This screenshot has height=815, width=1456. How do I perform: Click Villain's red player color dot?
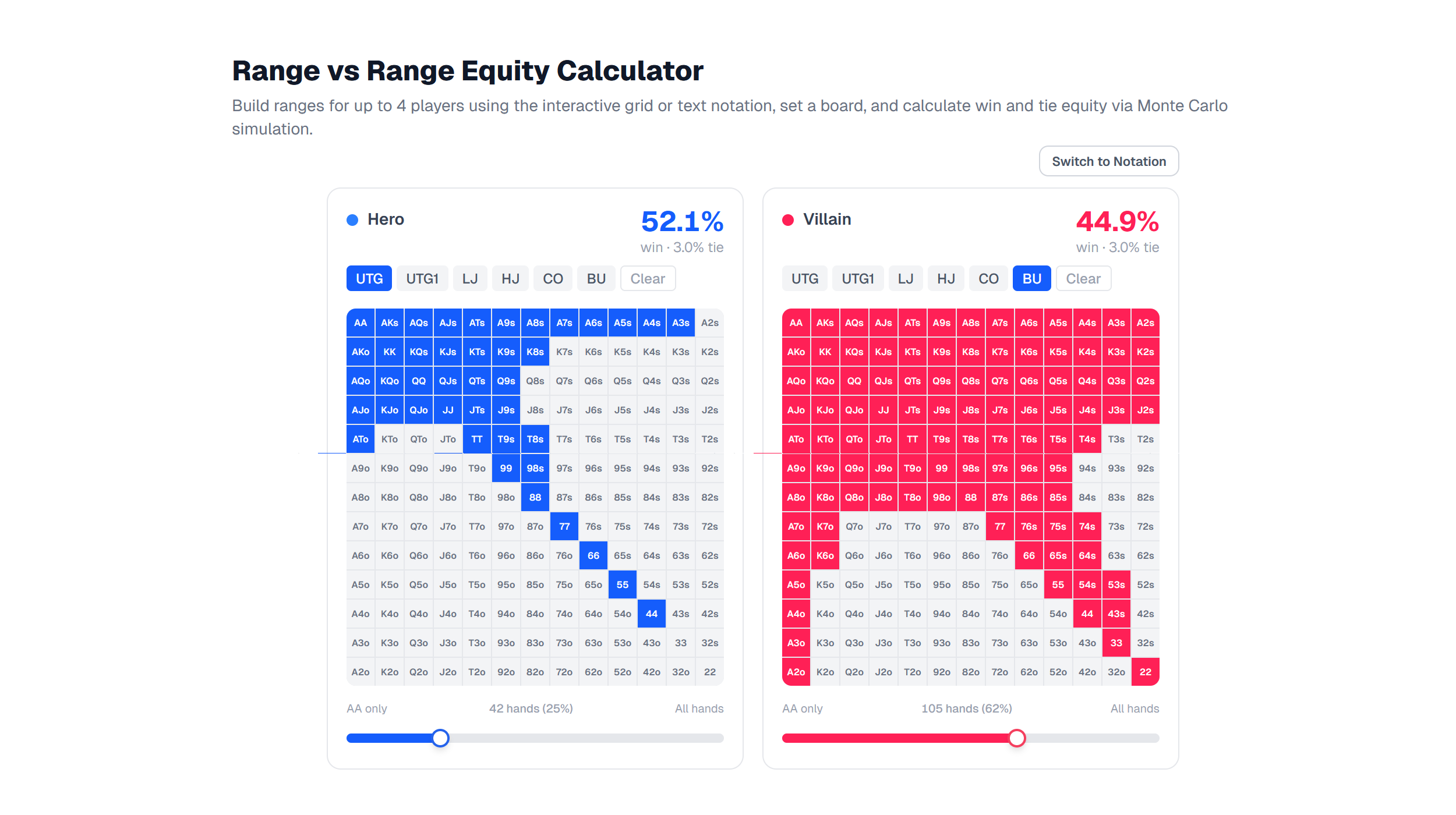click(x=788, y=220)
